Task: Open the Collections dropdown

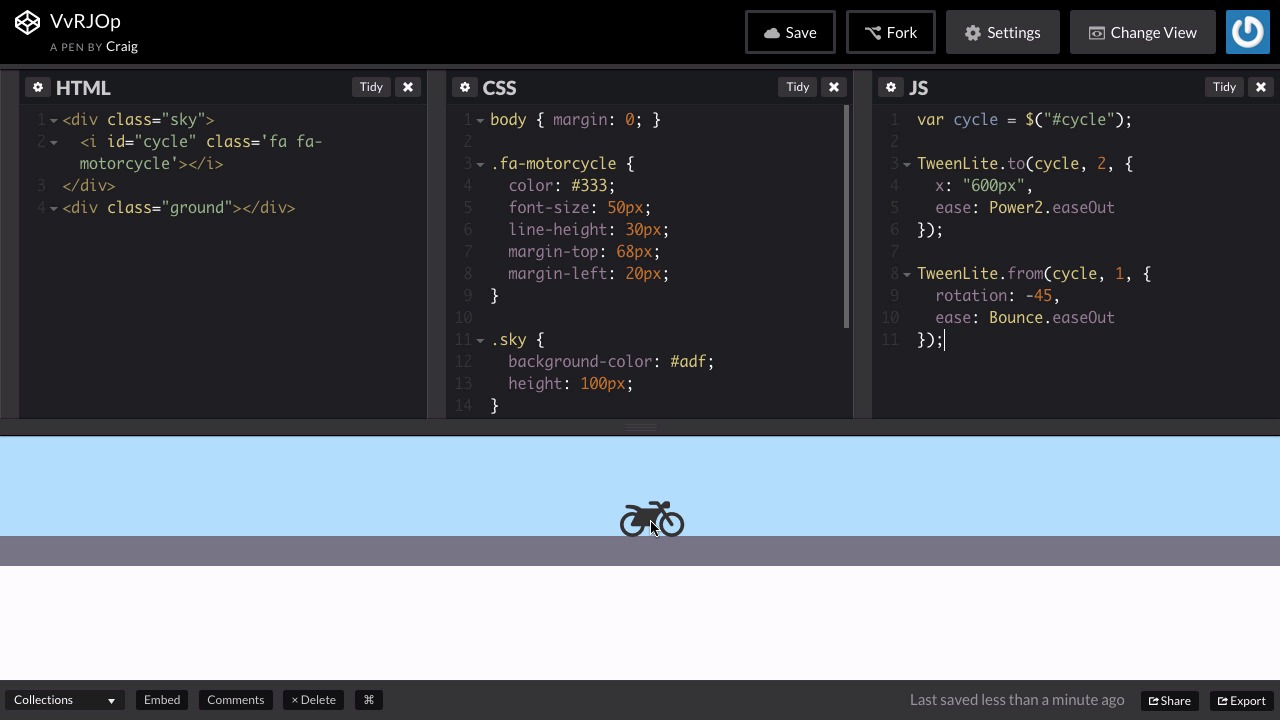Action: click(x=64, y=700)
